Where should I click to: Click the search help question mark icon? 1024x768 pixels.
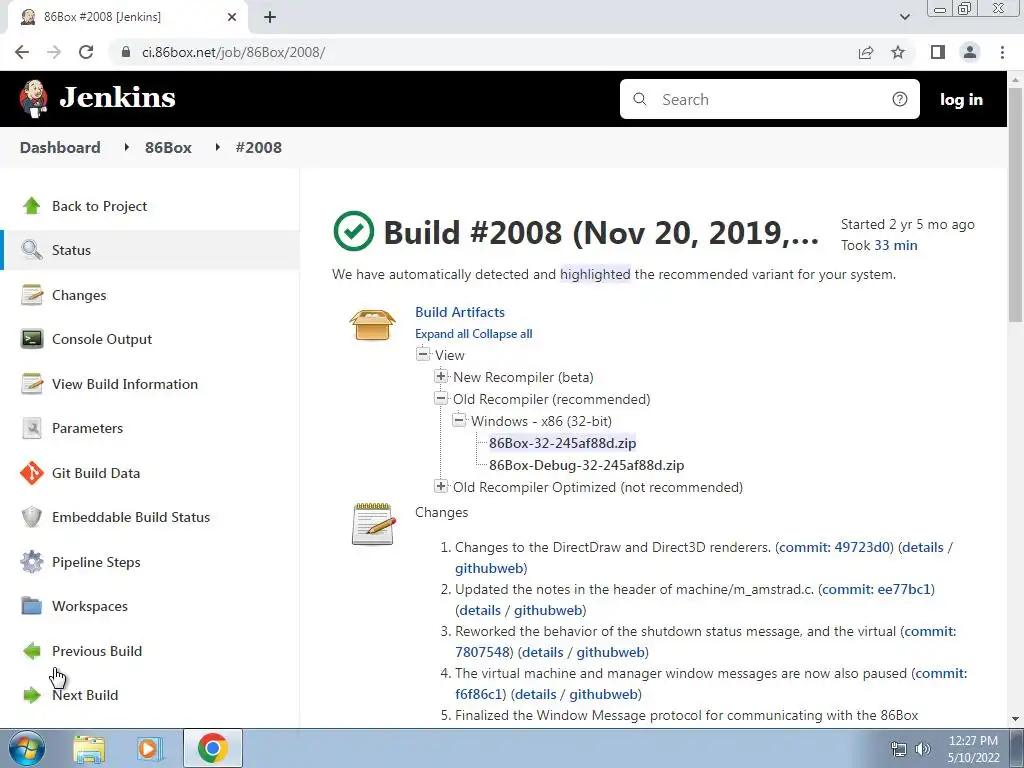(x=899, y=99)
